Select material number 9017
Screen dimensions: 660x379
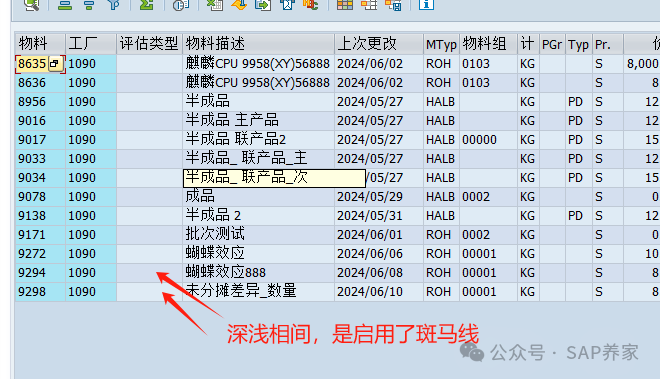[x=32, y=140]
